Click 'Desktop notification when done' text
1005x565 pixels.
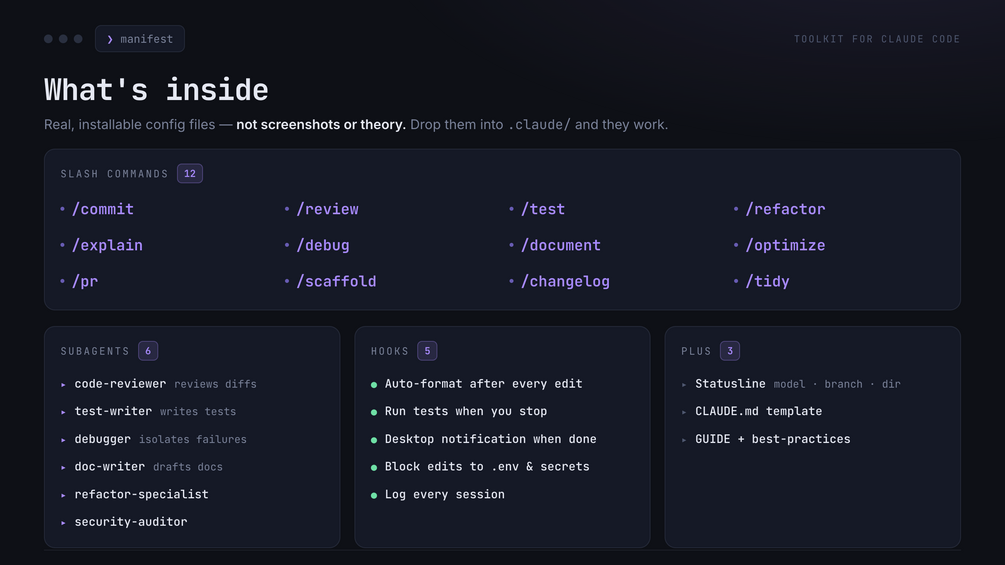click(x=490, y=439)
